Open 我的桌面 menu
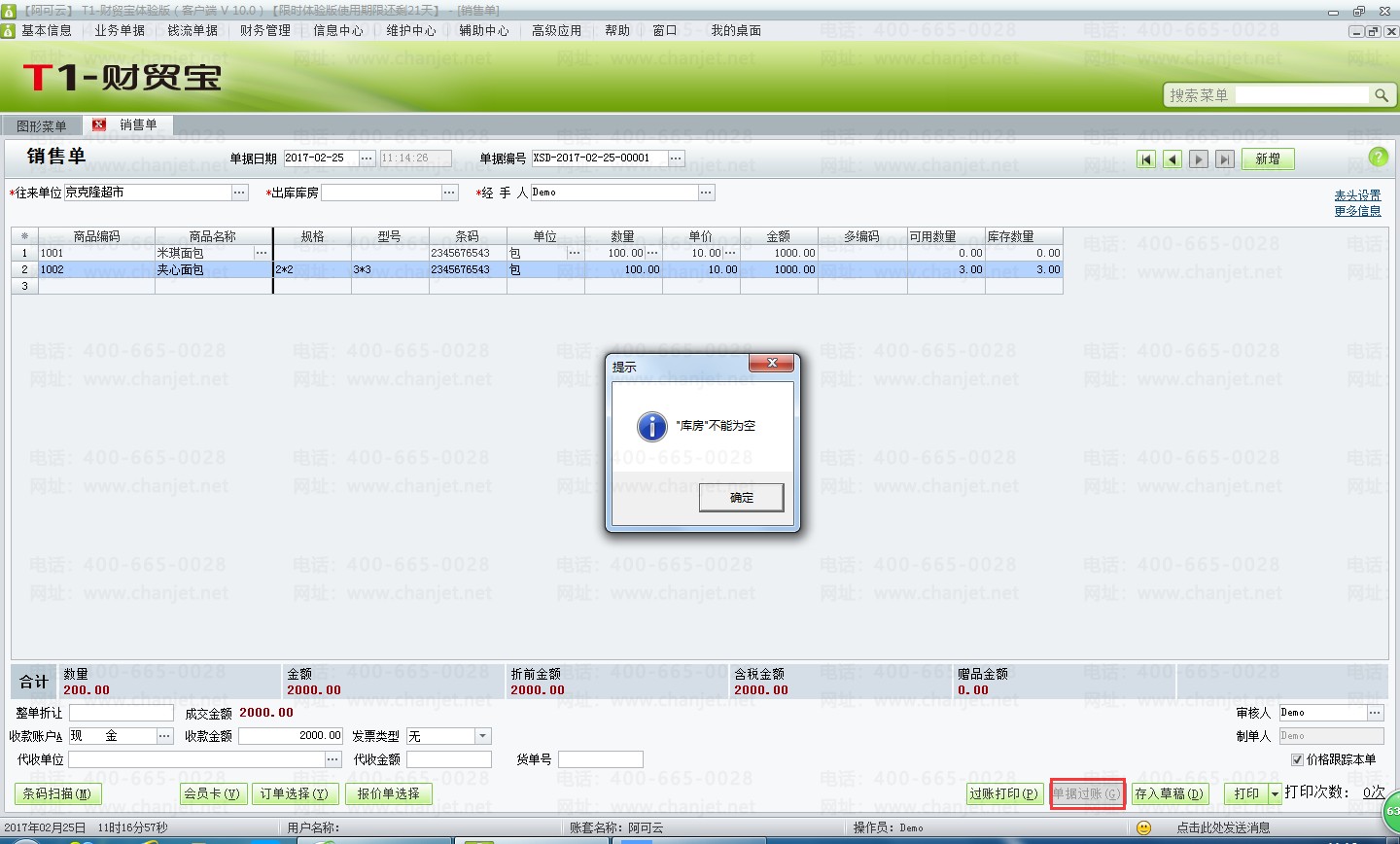The width and height of the screenshot is (1400, 844). point(736,30)
